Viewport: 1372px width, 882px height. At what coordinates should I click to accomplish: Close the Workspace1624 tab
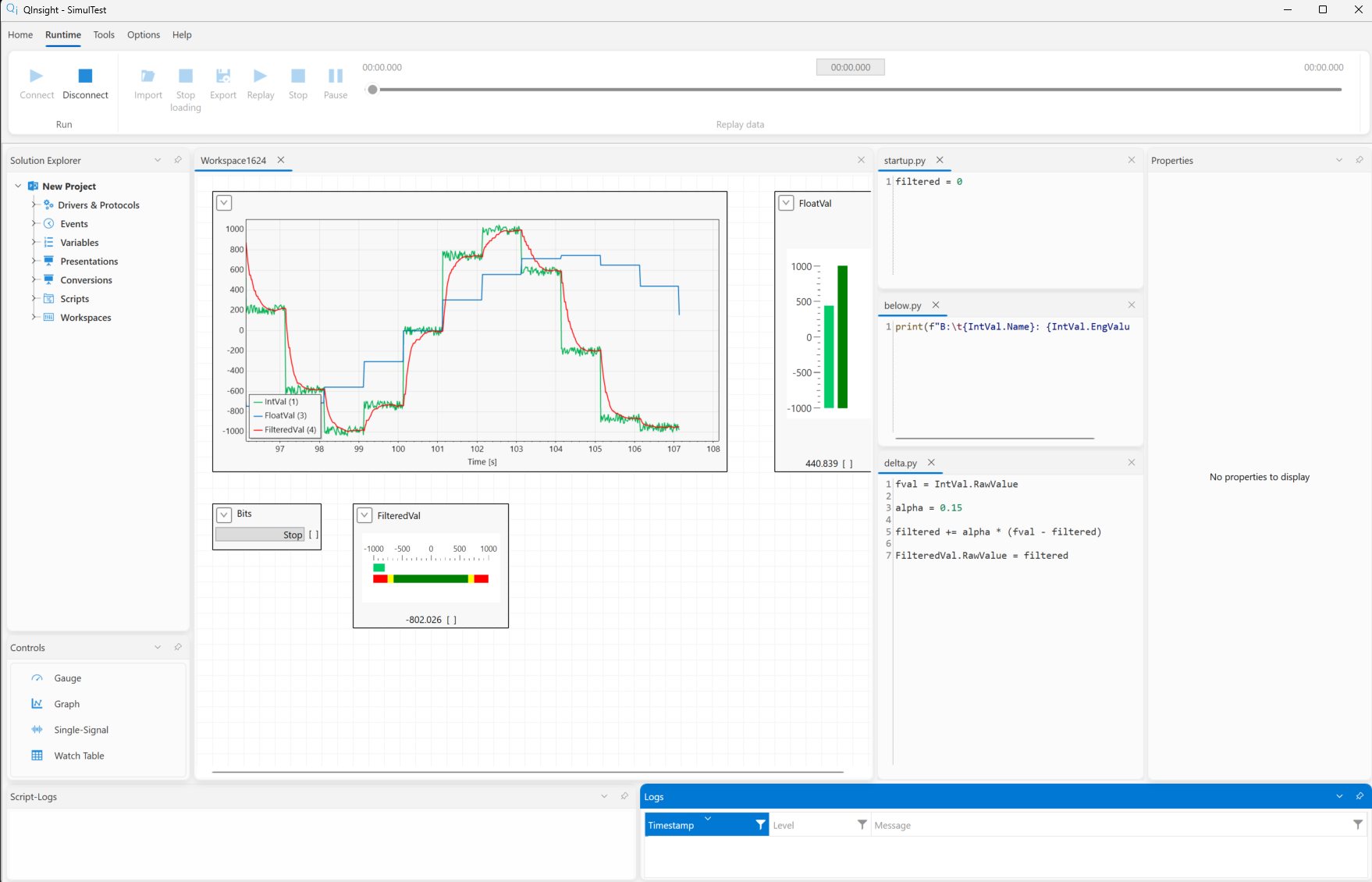click(281, 160)
